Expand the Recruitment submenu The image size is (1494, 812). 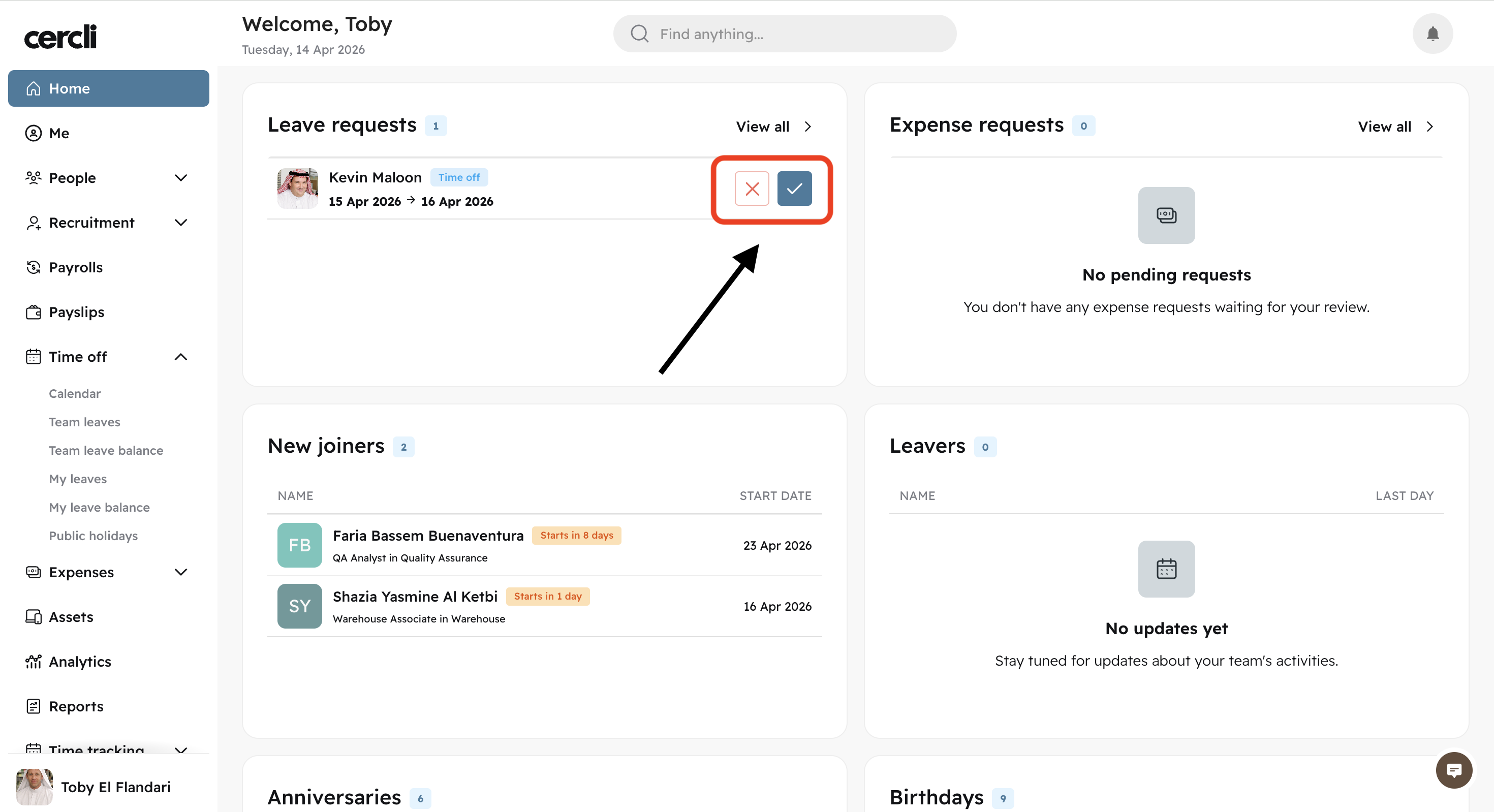(181, 223)
